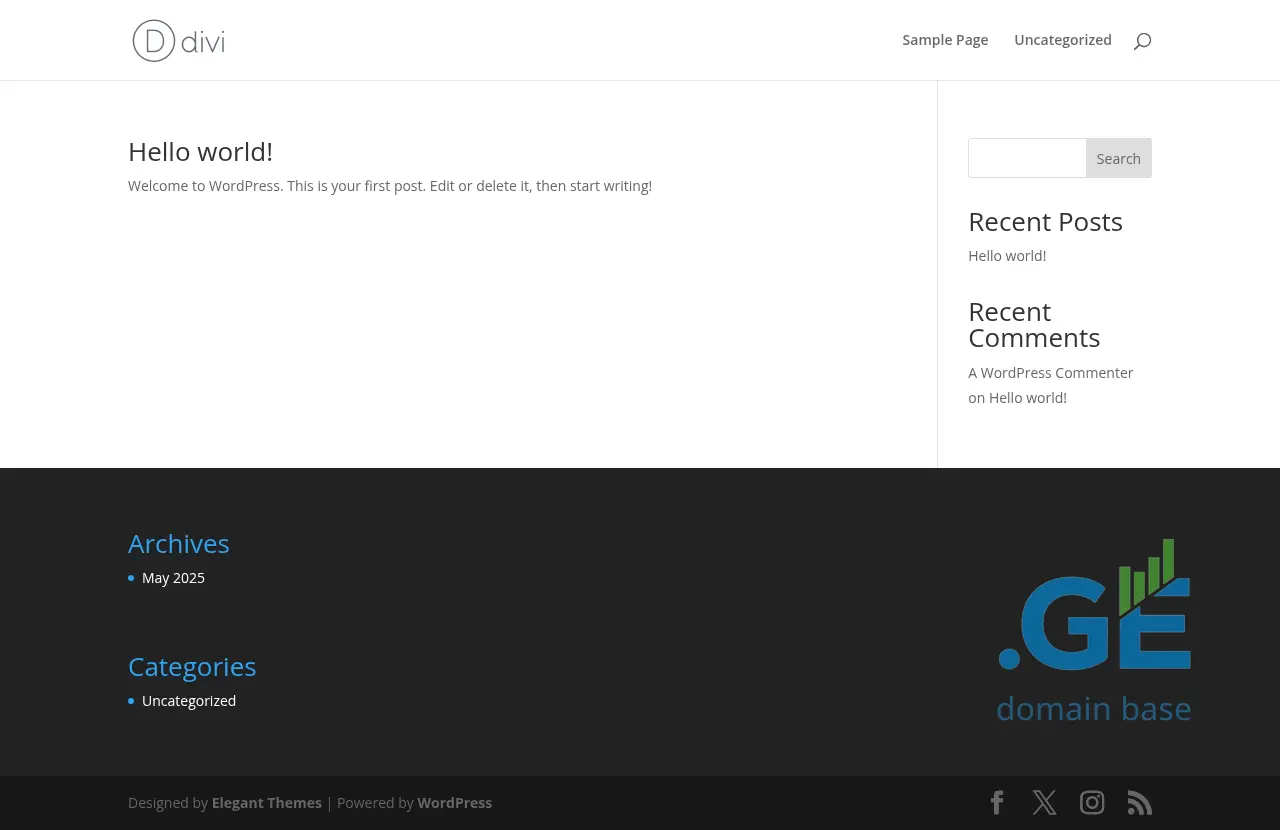
Task: Click the Welcome to WordPress excerpt text
Action: pos(390,186)
